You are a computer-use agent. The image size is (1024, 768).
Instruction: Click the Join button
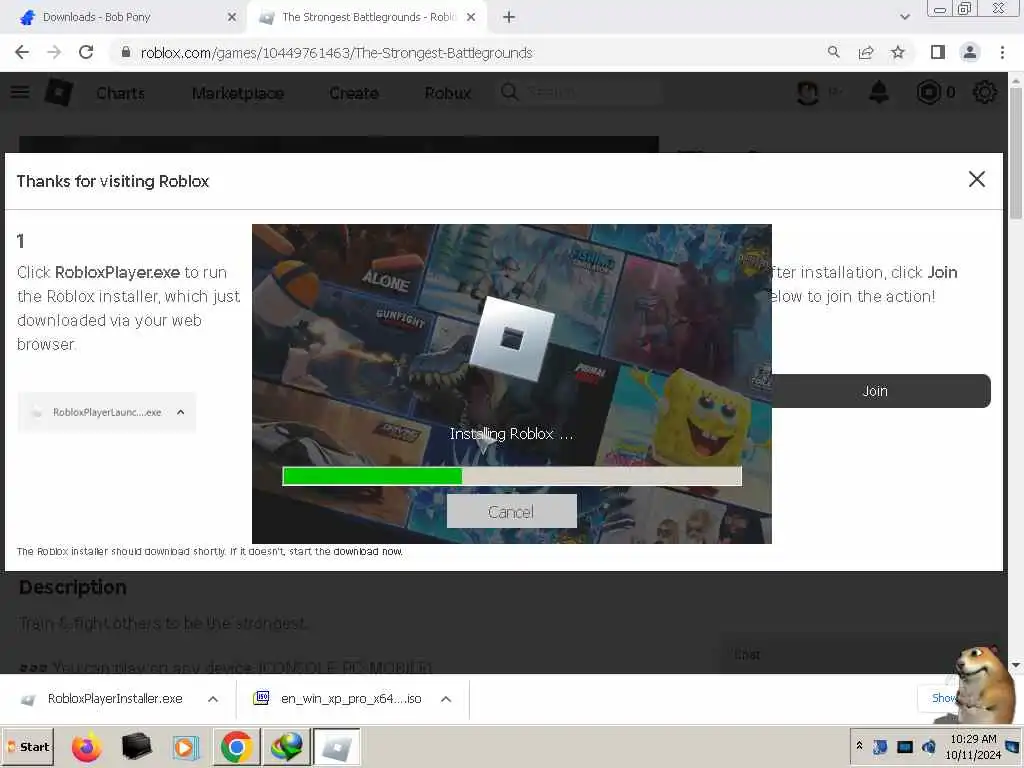881,391
